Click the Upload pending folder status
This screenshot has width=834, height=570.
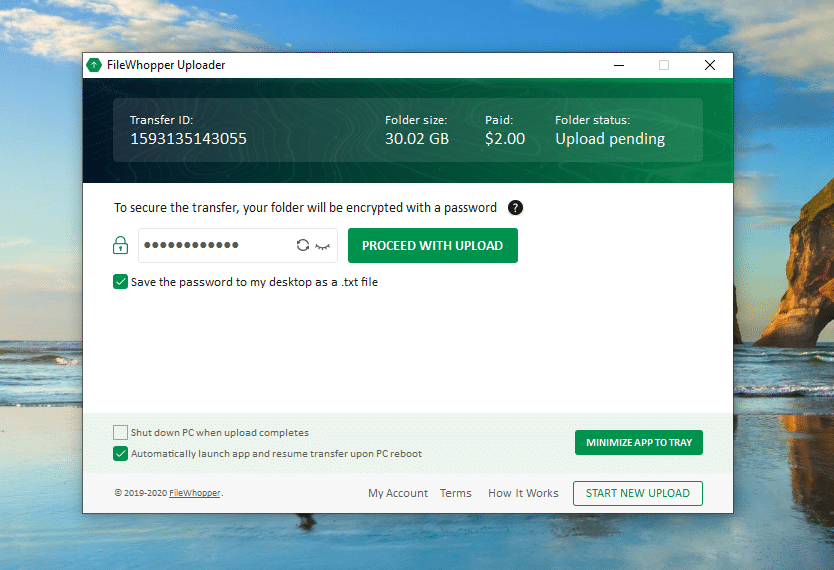[610, 139]
